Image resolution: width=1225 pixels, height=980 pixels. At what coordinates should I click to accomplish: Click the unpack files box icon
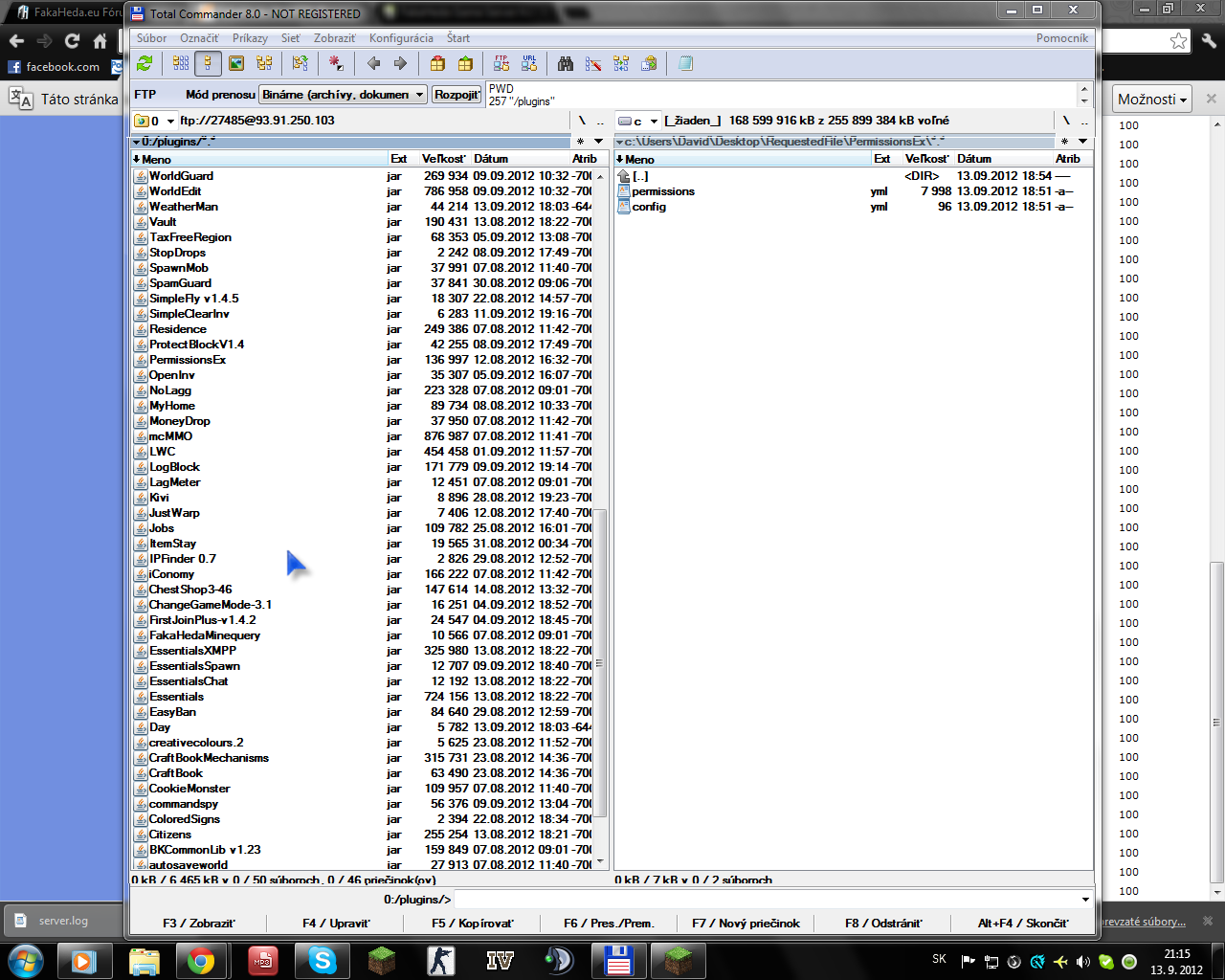(465, 64)
